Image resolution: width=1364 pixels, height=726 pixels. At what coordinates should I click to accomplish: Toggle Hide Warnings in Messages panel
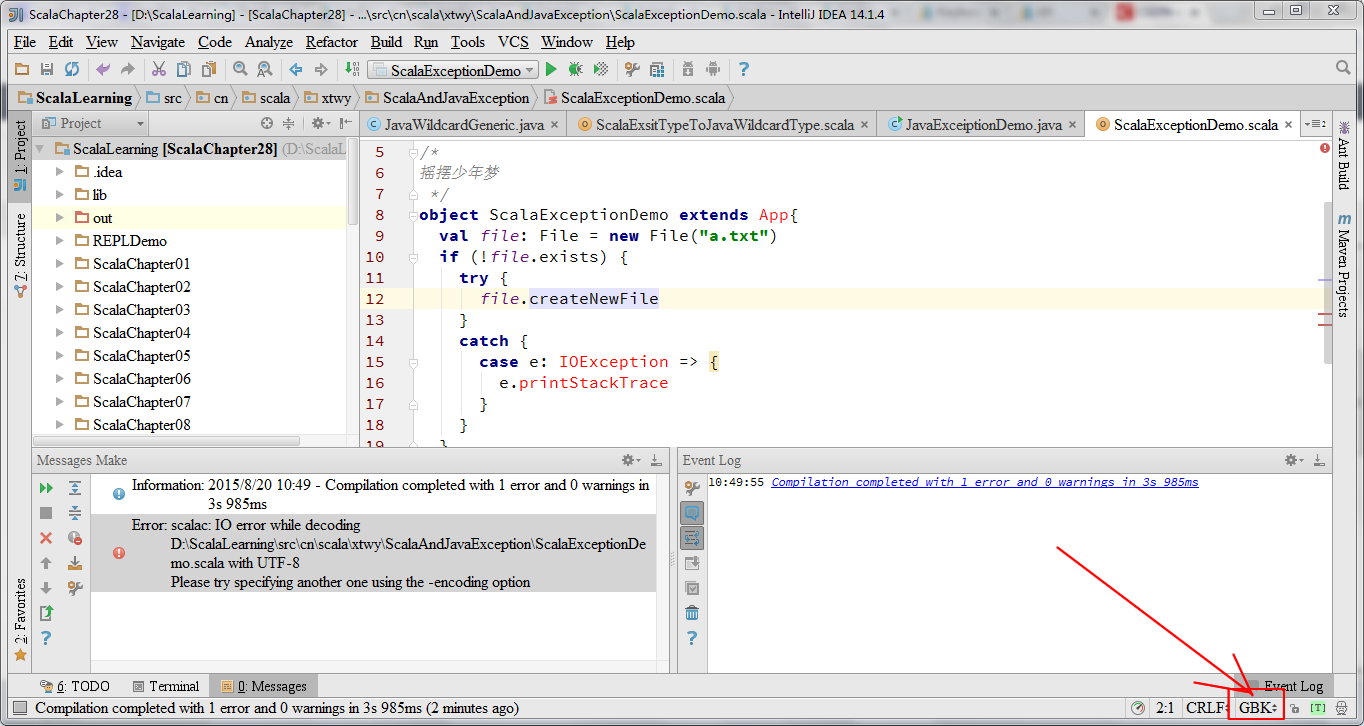point(75,538)
